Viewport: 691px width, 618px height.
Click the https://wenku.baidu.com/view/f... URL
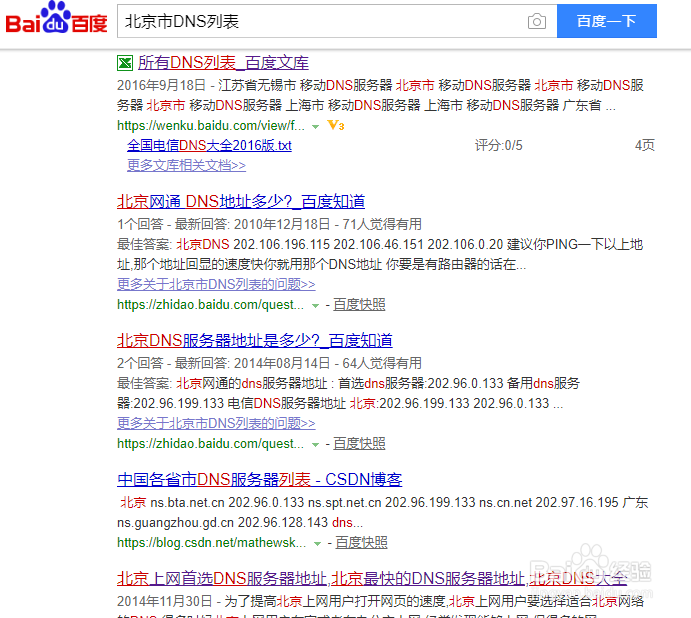click(211, 126)
